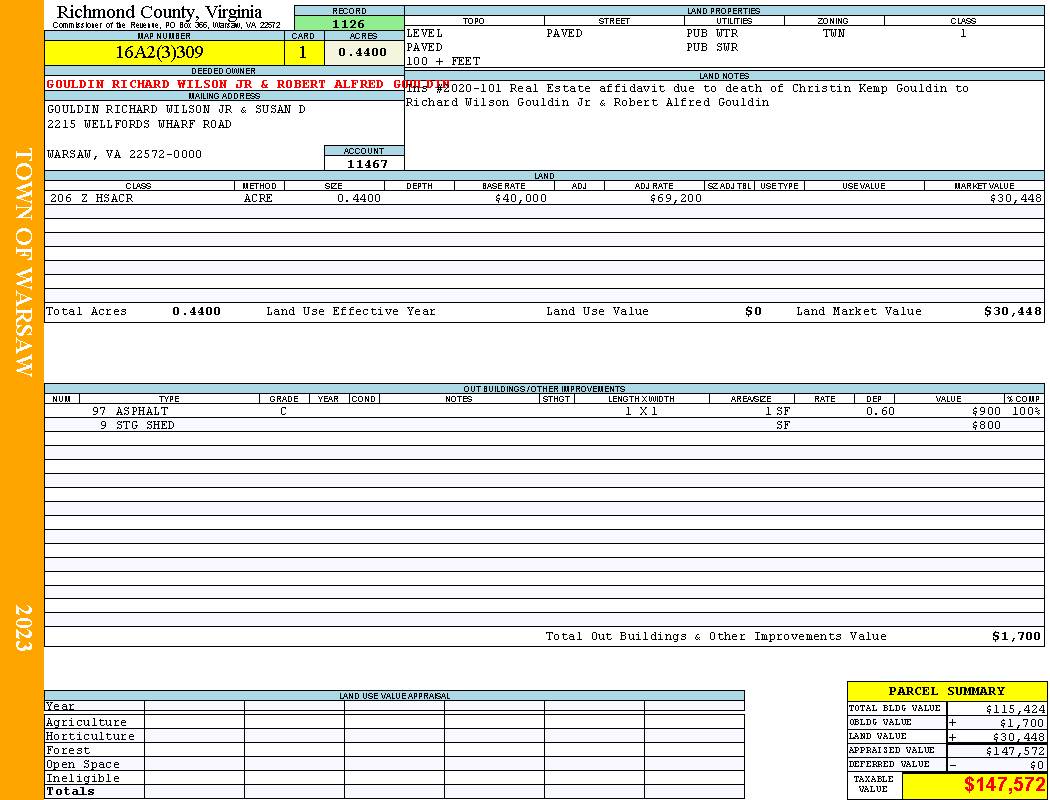Click the Total Acres 0.4400 value
The width and height of the screenshot is (1050, 800).
(x=196, y=311)
